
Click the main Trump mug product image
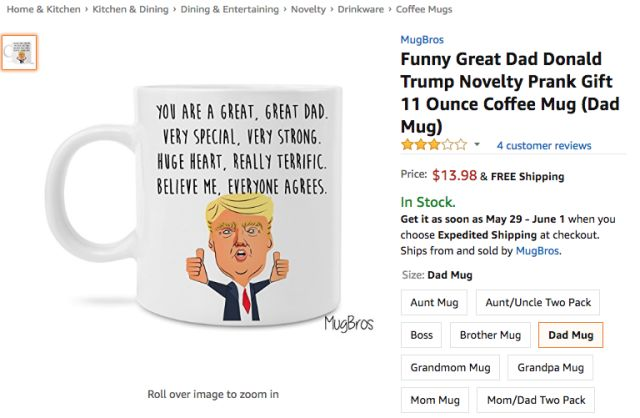(209, 206)
